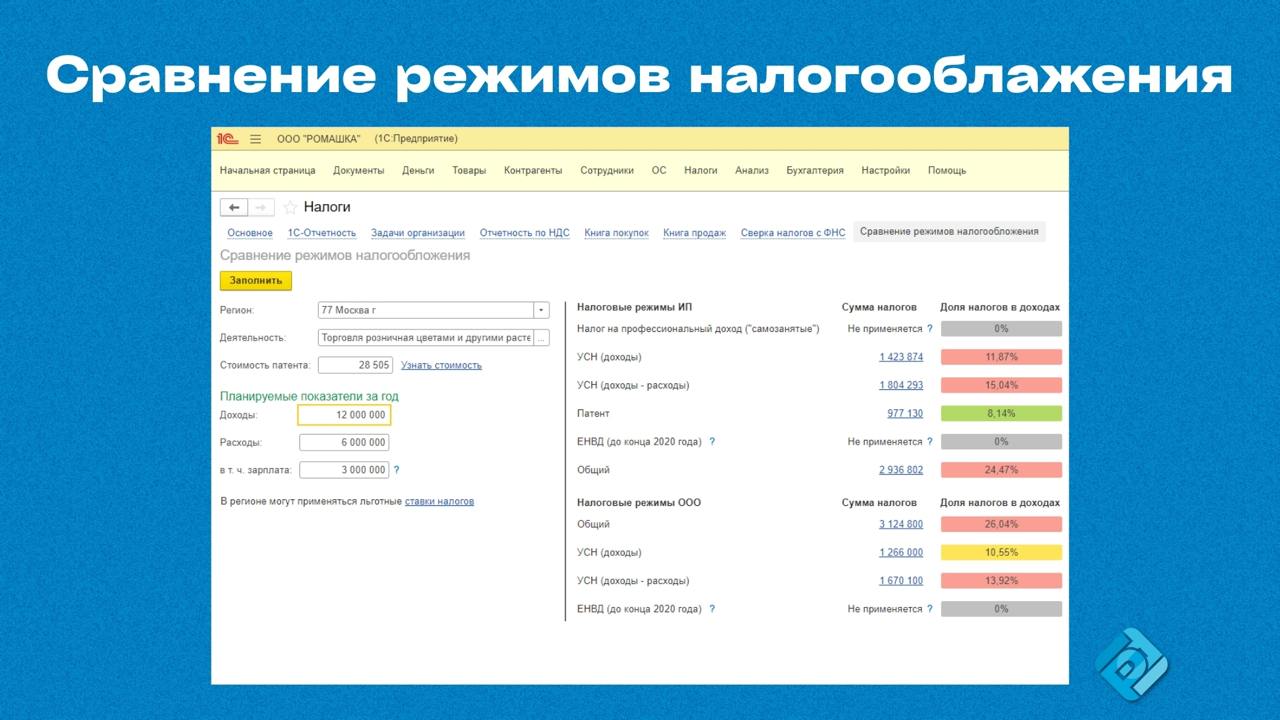Viewport: 1280px width, 720px height.
Task: Click red ИП УСН доходы bar 11,87%
Action: click(x=1001, y=357)
